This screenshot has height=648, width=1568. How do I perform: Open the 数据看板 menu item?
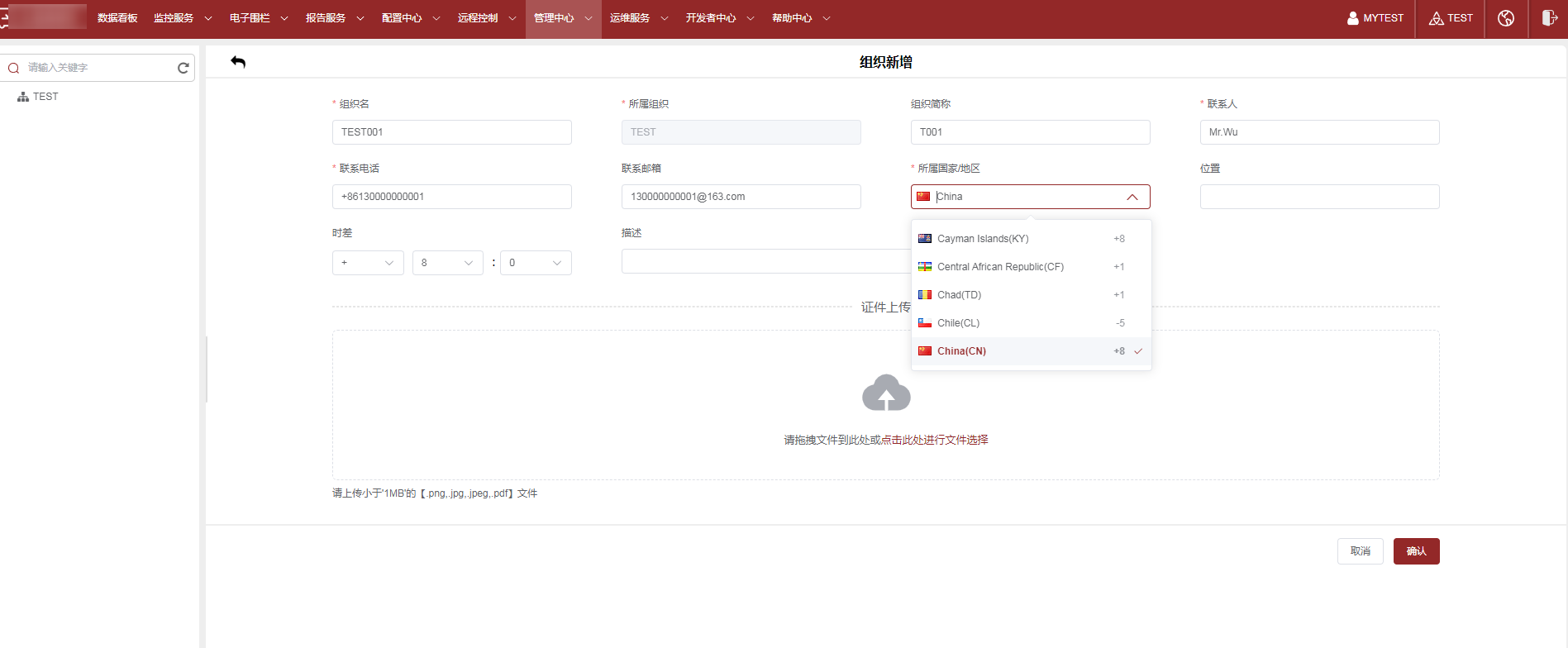tap(117, 18)
